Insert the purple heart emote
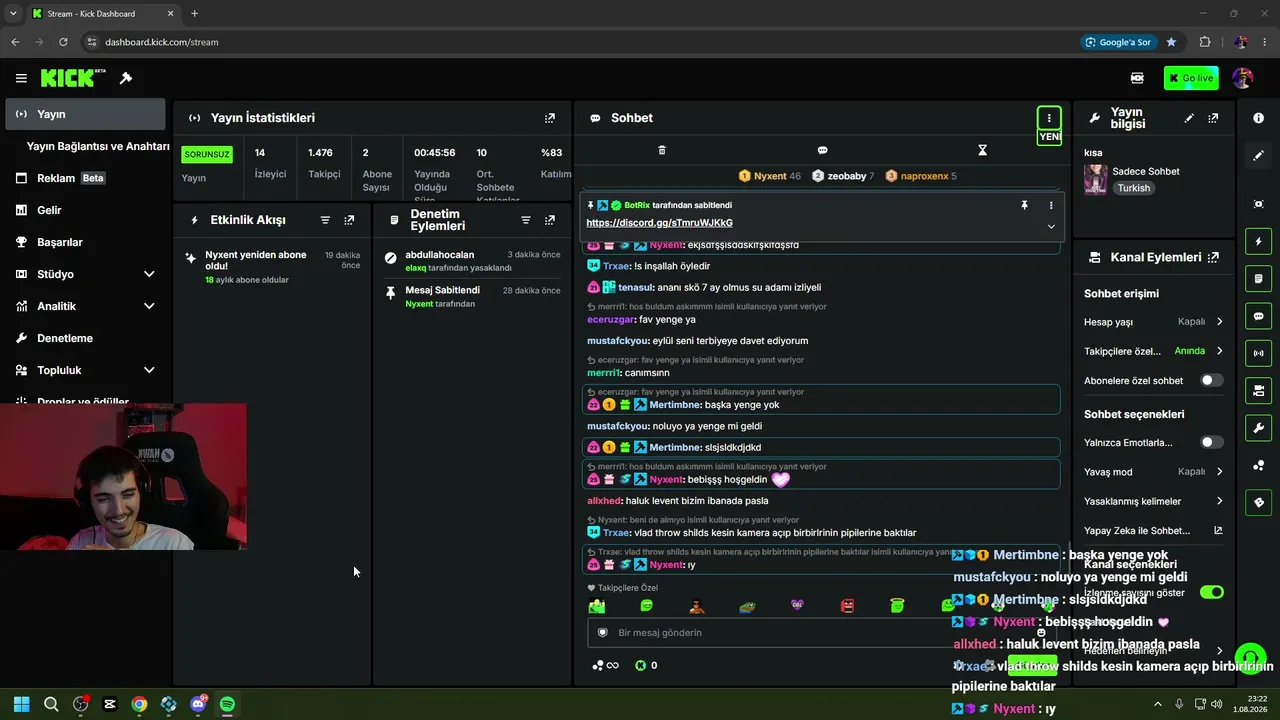1280x720 pixels. (x=797, y=606)
